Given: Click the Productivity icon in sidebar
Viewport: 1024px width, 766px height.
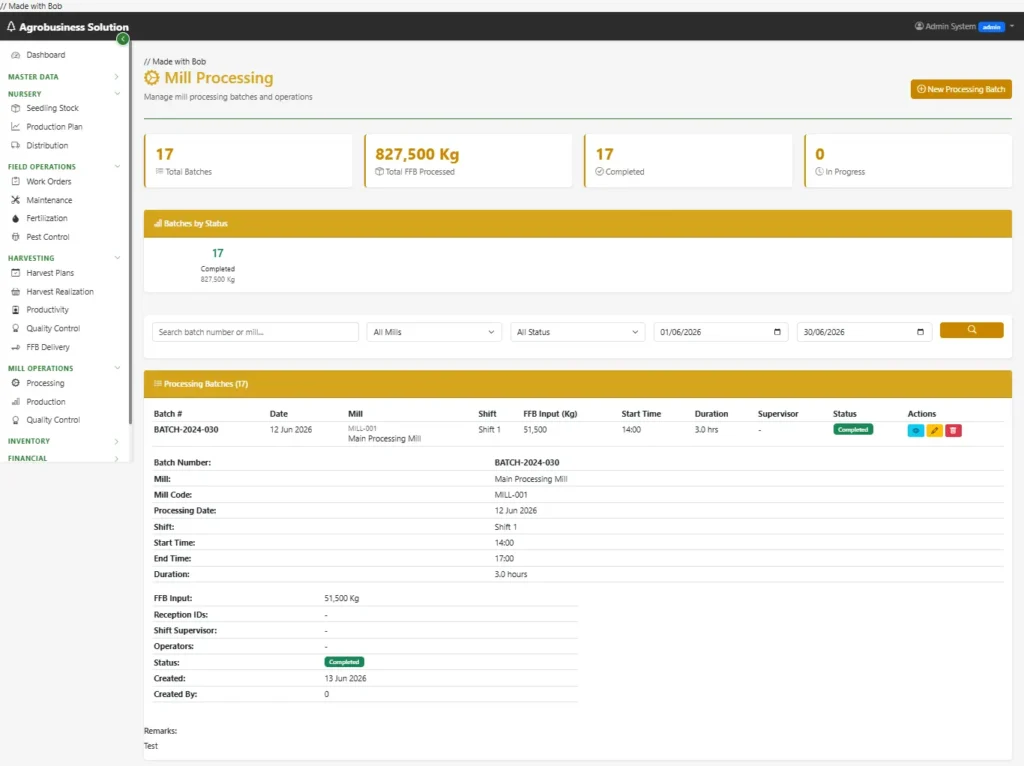Looking at the screenshot, I should pos(16,310).
